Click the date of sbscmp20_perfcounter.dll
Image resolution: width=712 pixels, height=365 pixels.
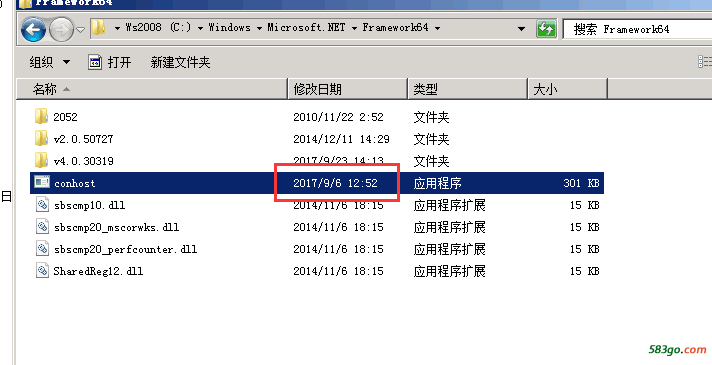(x=338, y=249)
